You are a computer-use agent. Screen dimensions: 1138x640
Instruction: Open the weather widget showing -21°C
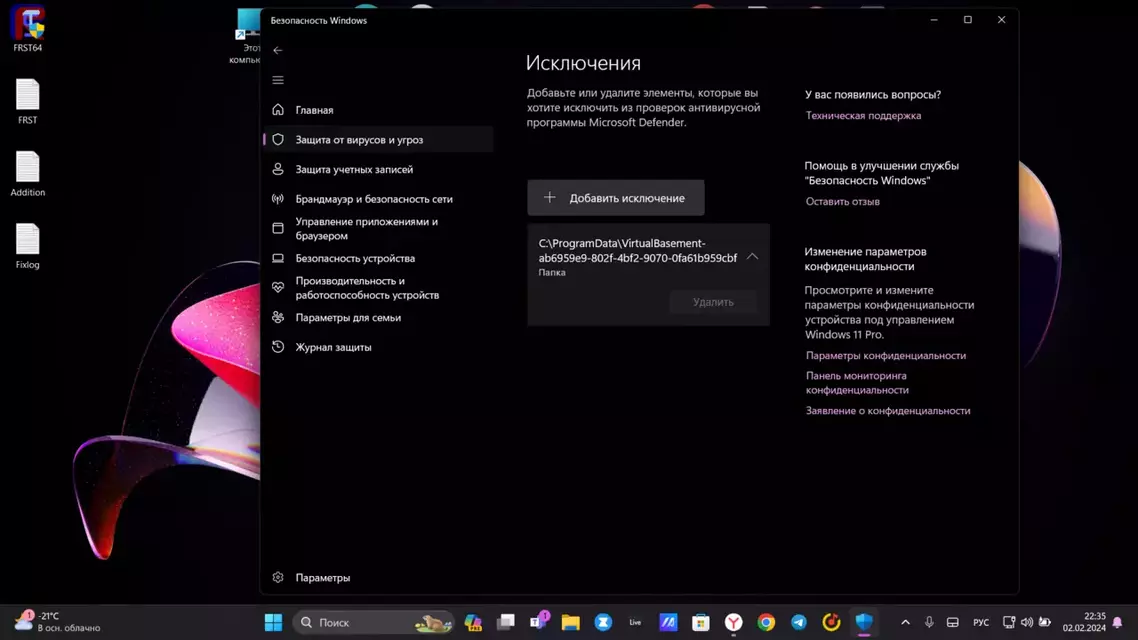[58, 623]
